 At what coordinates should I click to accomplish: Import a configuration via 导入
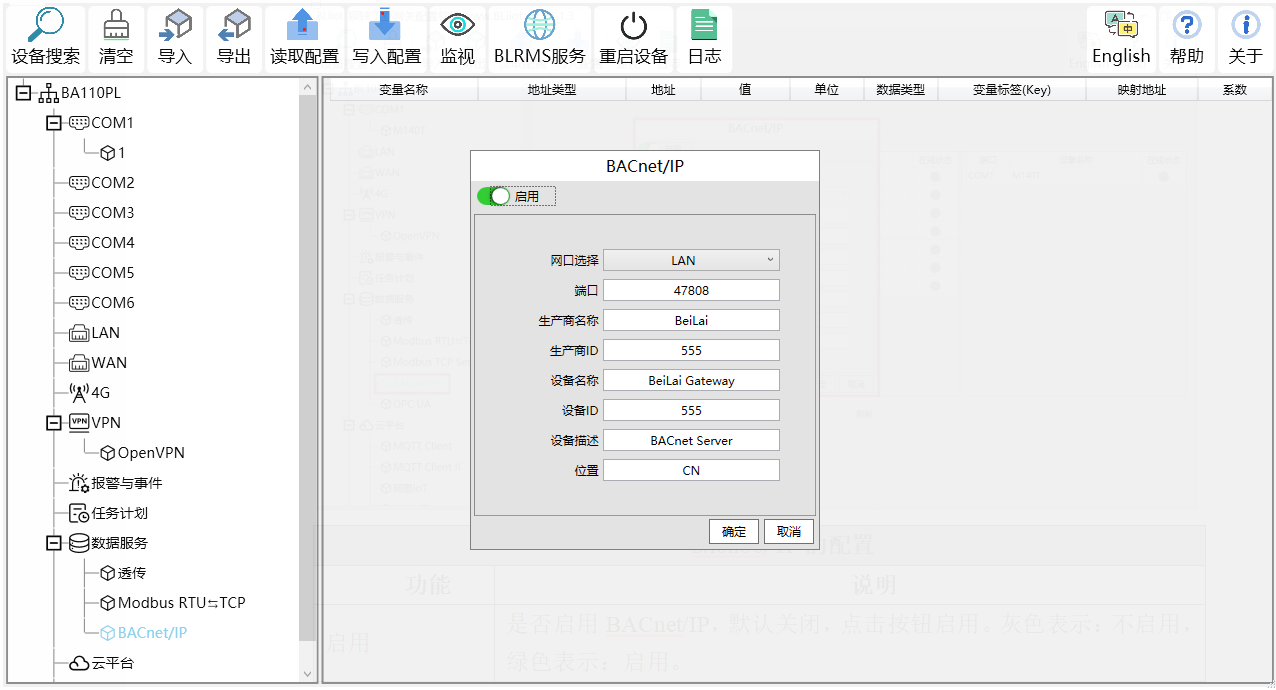tap(175, 37)
